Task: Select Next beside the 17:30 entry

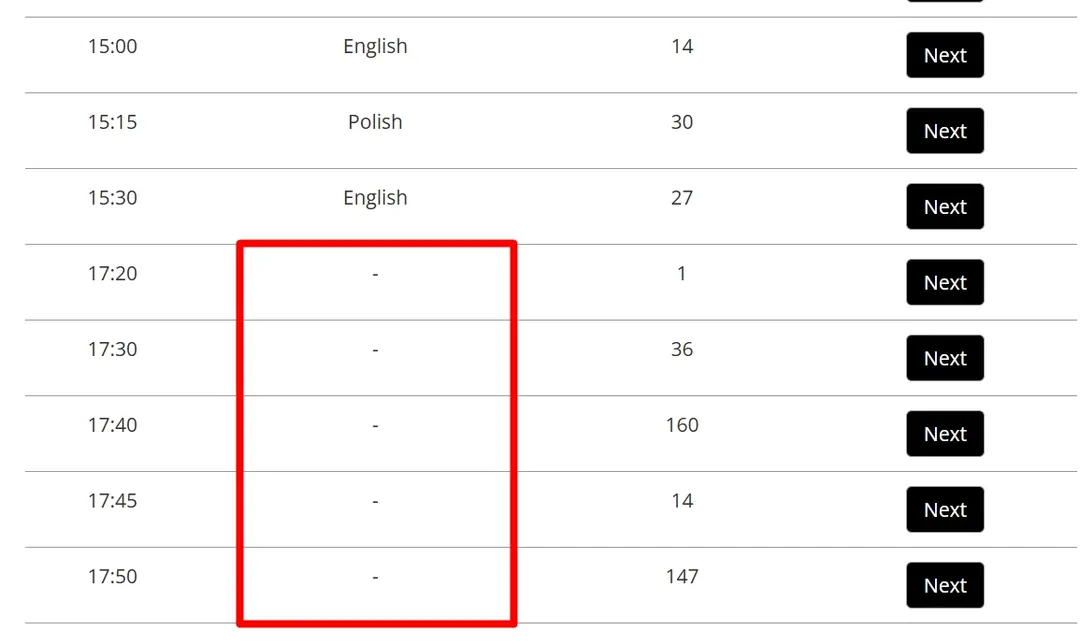Action: [x=944, y=358]
